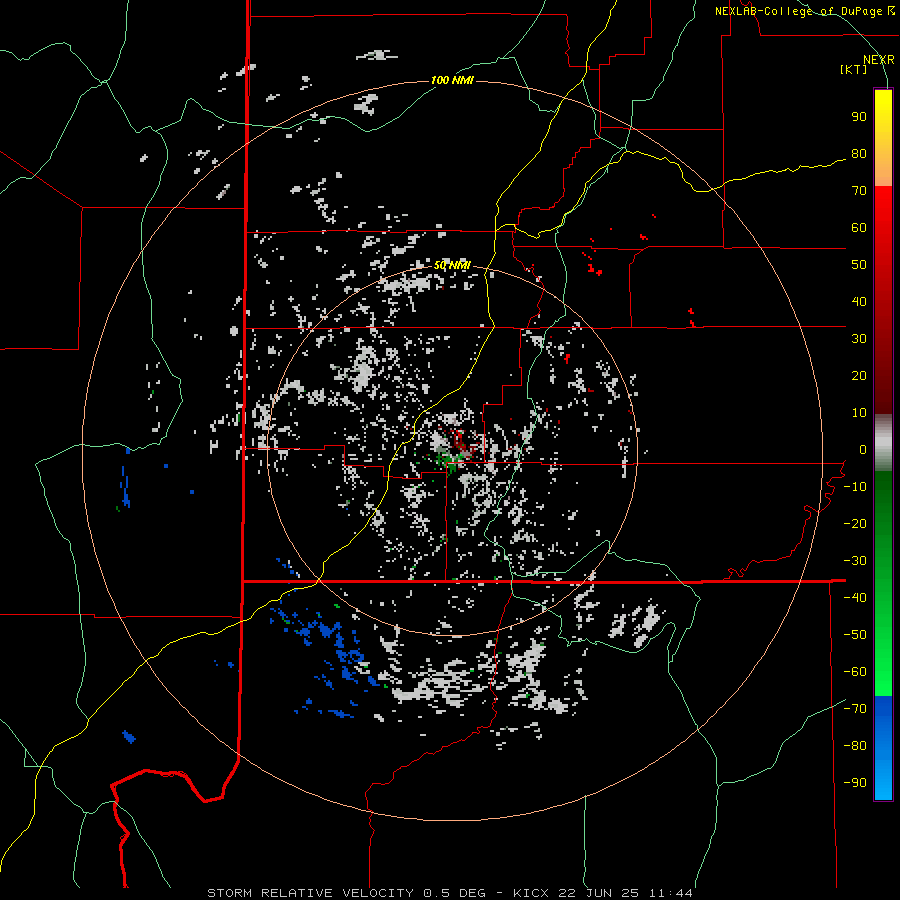Click the 22 JUN 25 date text
The width and height of the screenshot is (900, 900).
click(600, 893)
